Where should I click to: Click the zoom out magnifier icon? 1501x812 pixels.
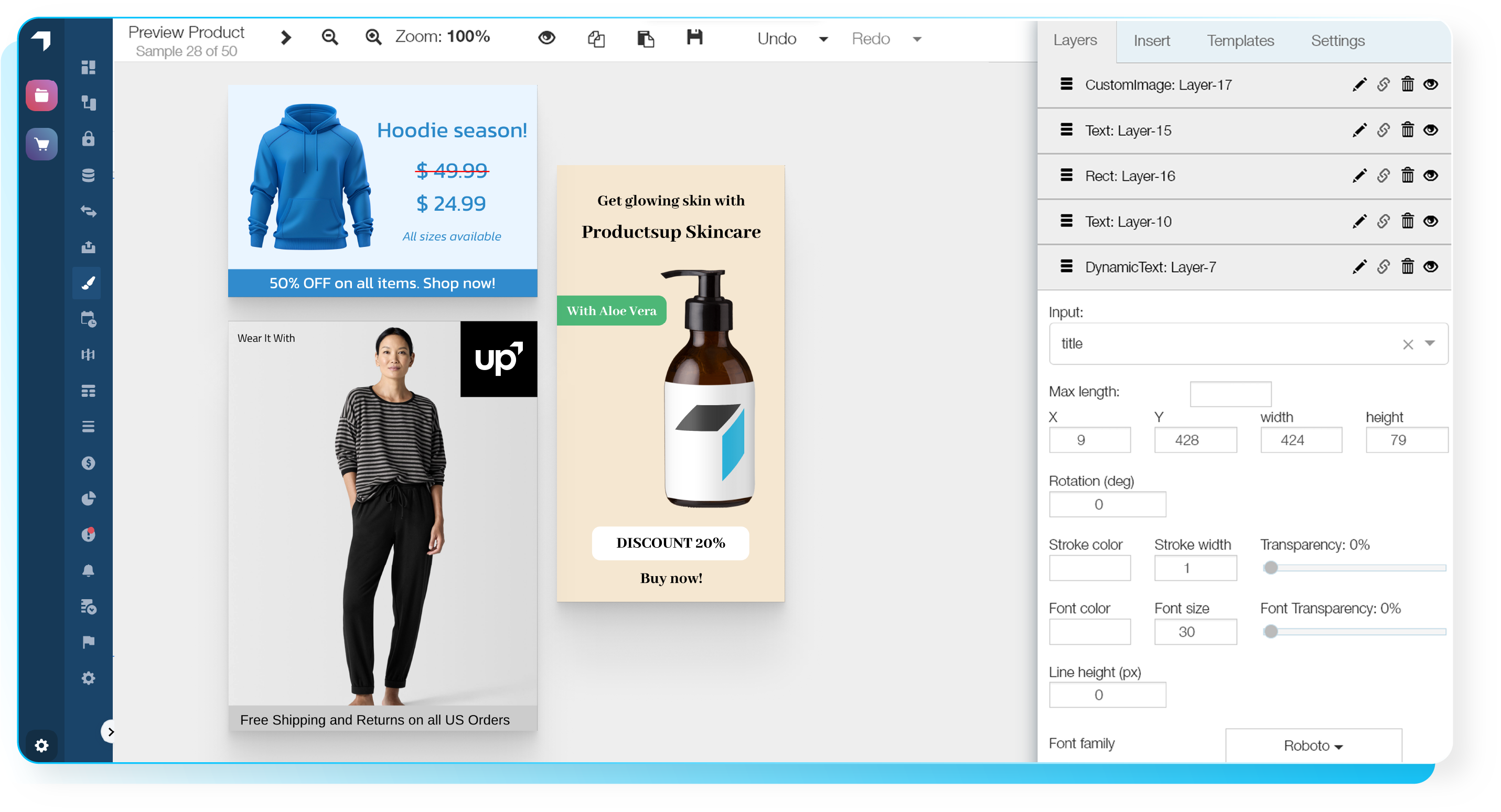pos(330,38)
